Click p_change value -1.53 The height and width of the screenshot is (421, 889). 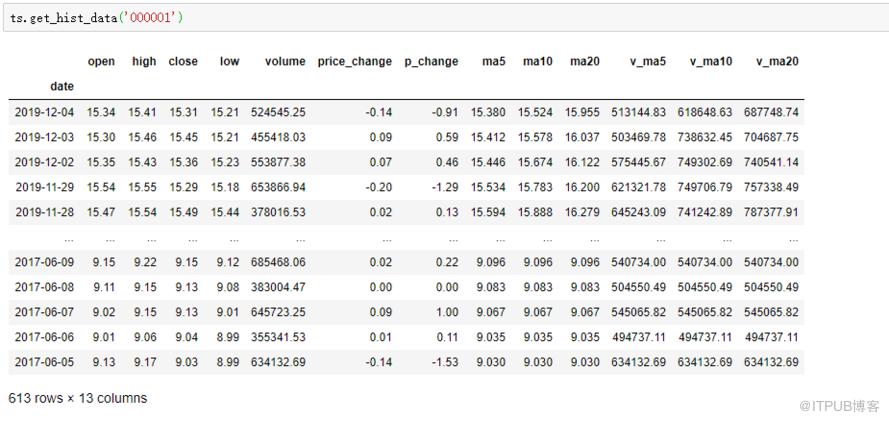click(445, 362)
